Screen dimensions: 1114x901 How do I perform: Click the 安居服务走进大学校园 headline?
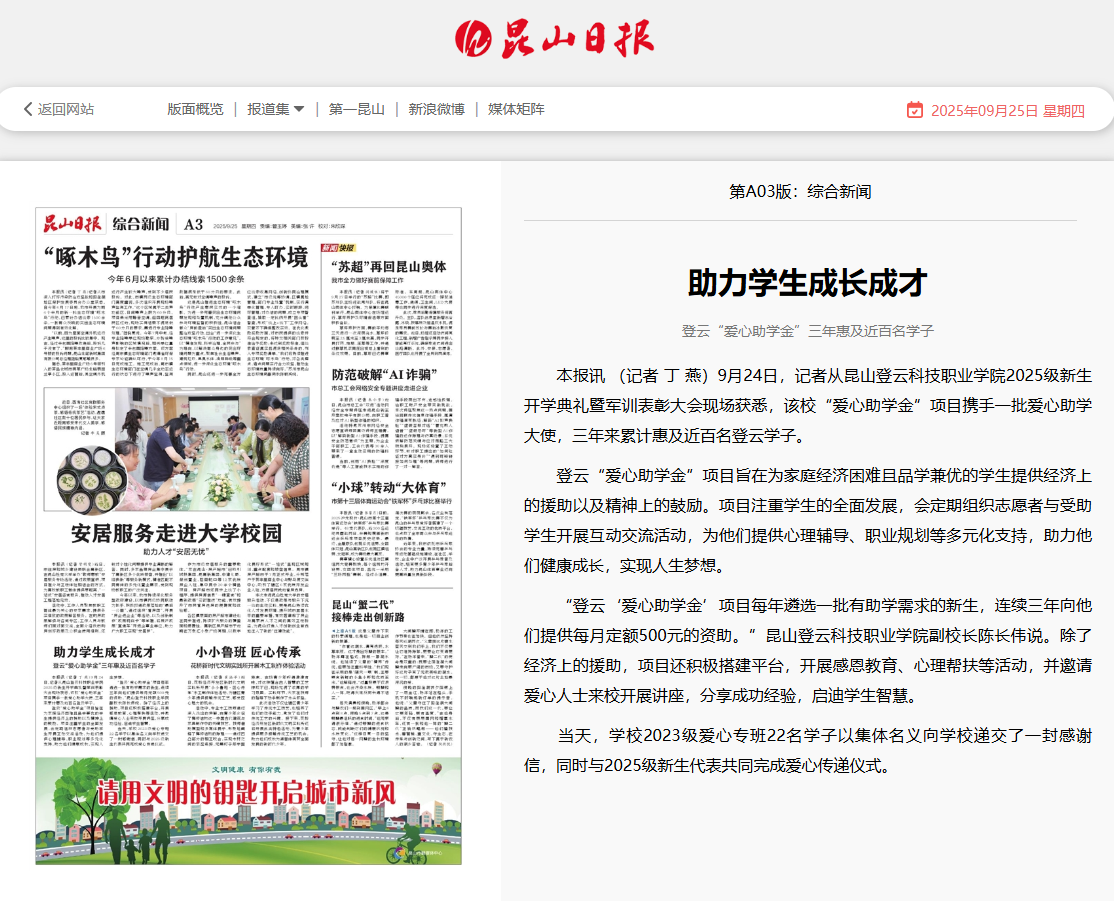coord(175,533)
